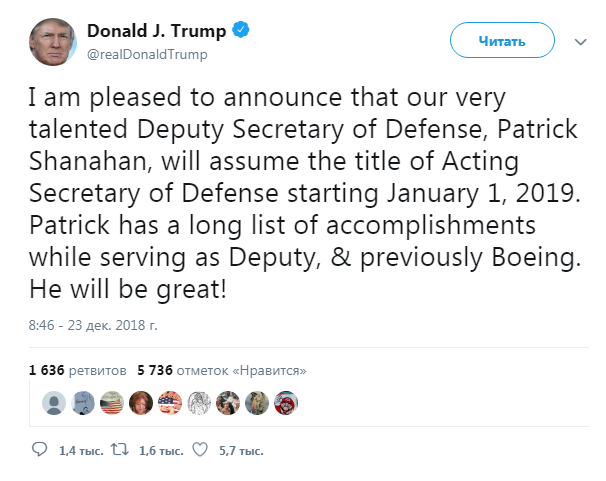Open the Donald J. Trump profile name link
The height and width of the screenshot is (481, 606).
(x=159, y=31)
